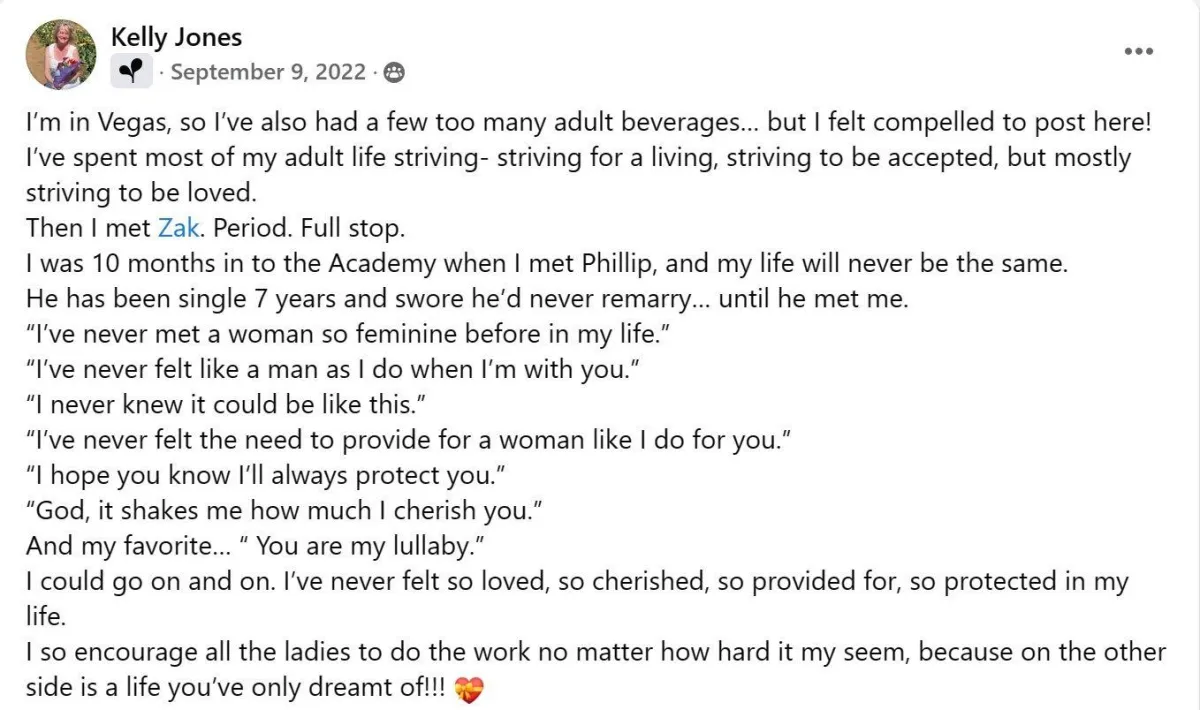This screenshot has height=710, width=1200.
Task: Click the sprout rising-contributor badge icon
Action: coord(131,72)
